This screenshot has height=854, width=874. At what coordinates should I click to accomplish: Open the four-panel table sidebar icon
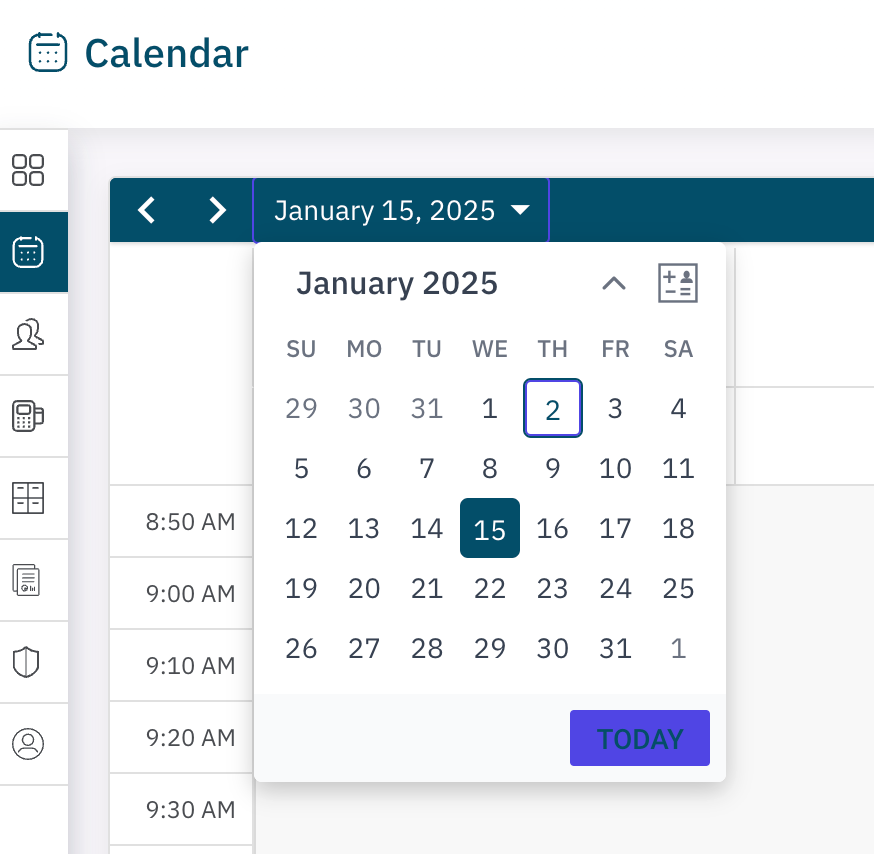[28, 498]
